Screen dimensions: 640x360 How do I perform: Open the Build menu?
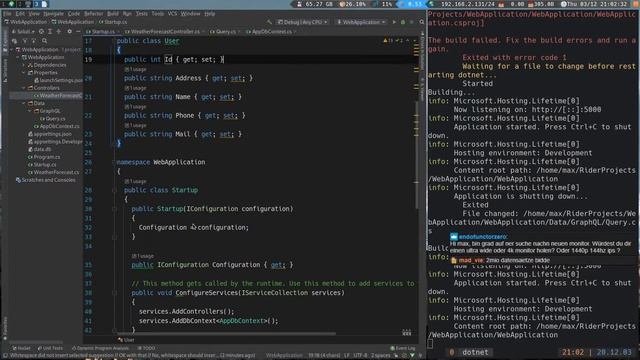point(113,14)
